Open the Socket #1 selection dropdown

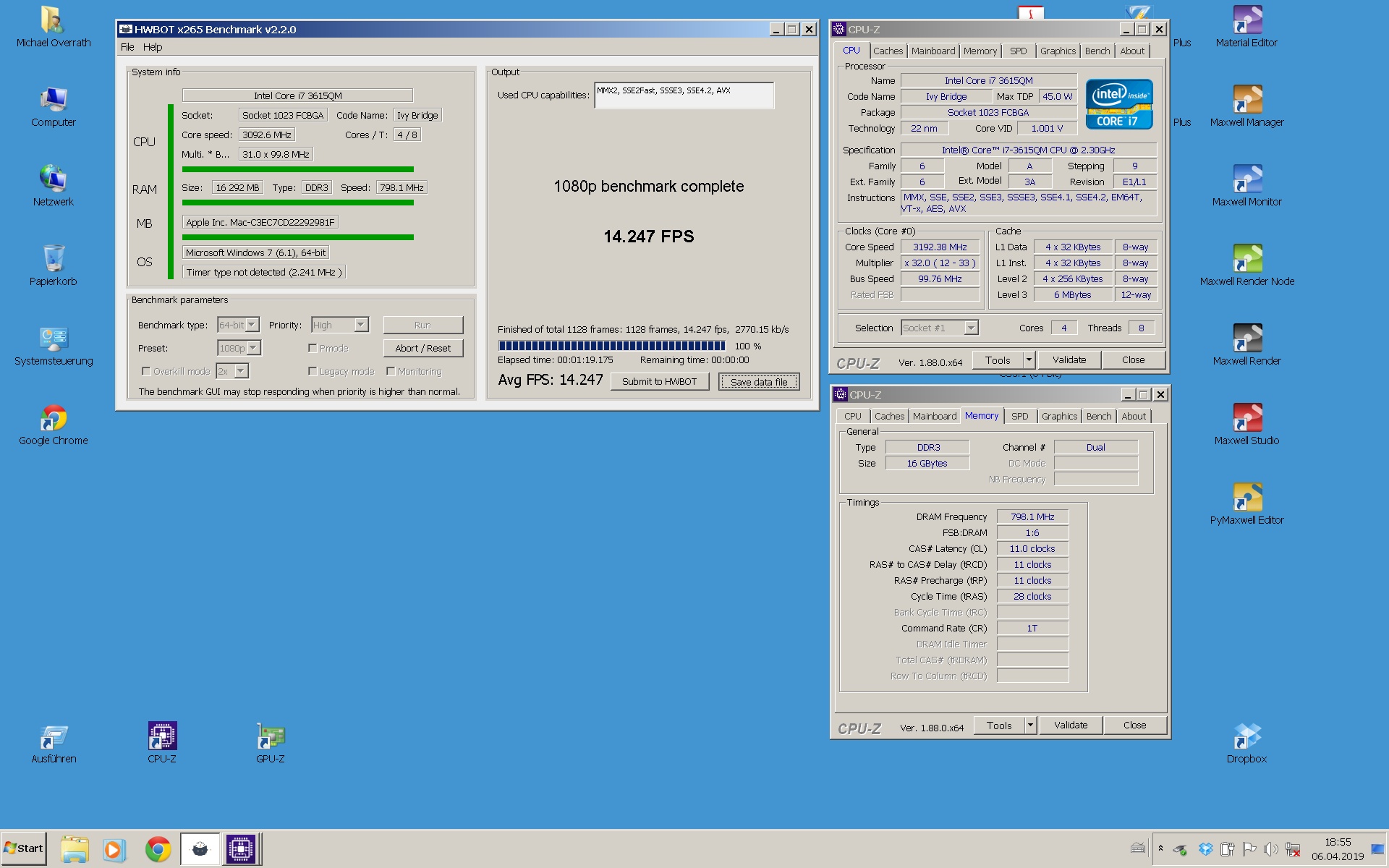click(x=940, y=328)
